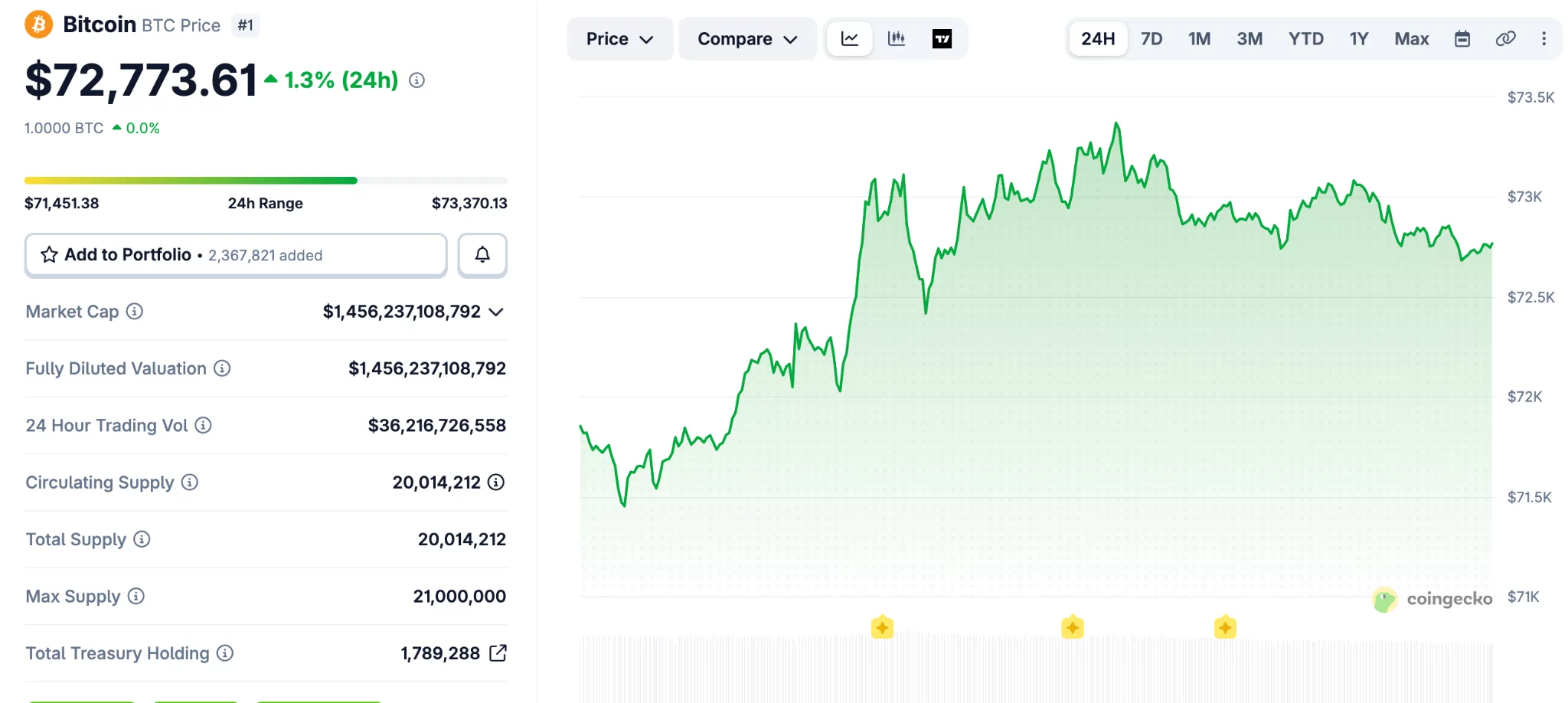Screen dimensions: 1568x703
Task: Switch to the candlestick chart icon
Action: tap(896, 38)
